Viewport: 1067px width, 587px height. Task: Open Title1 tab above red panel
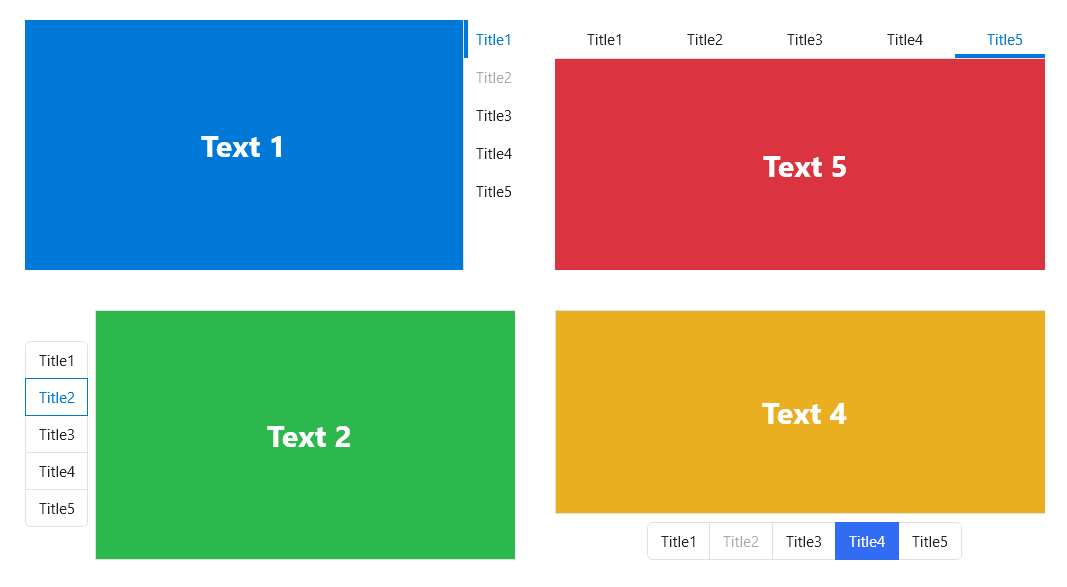click(604, 39)
